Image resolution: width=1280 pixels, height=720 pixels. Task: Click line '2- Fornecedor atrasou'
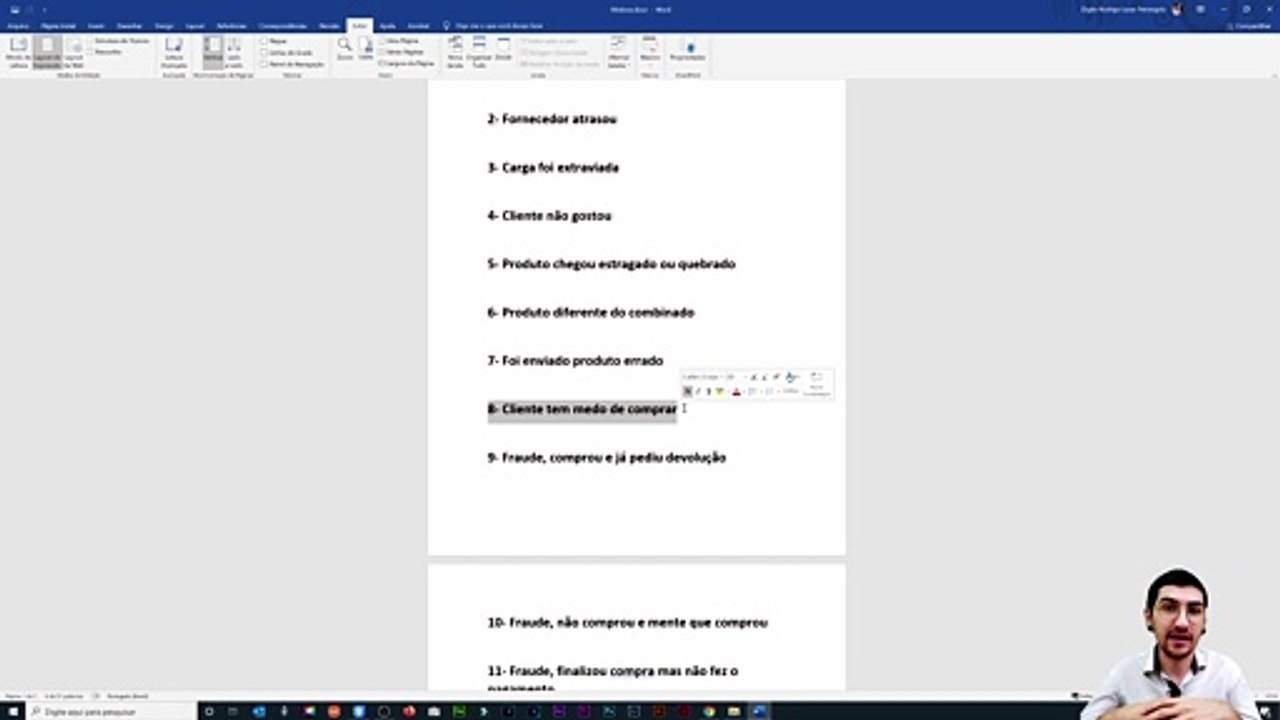coord(552,119)
